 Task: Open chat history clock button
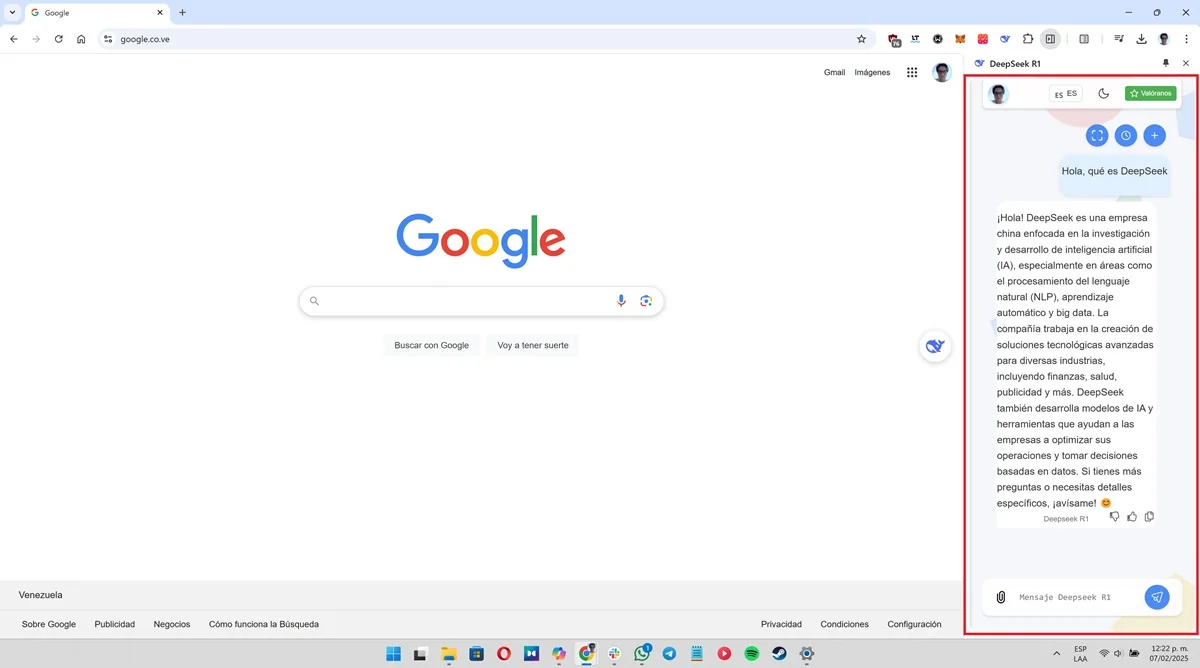(x=1126, y=135)
